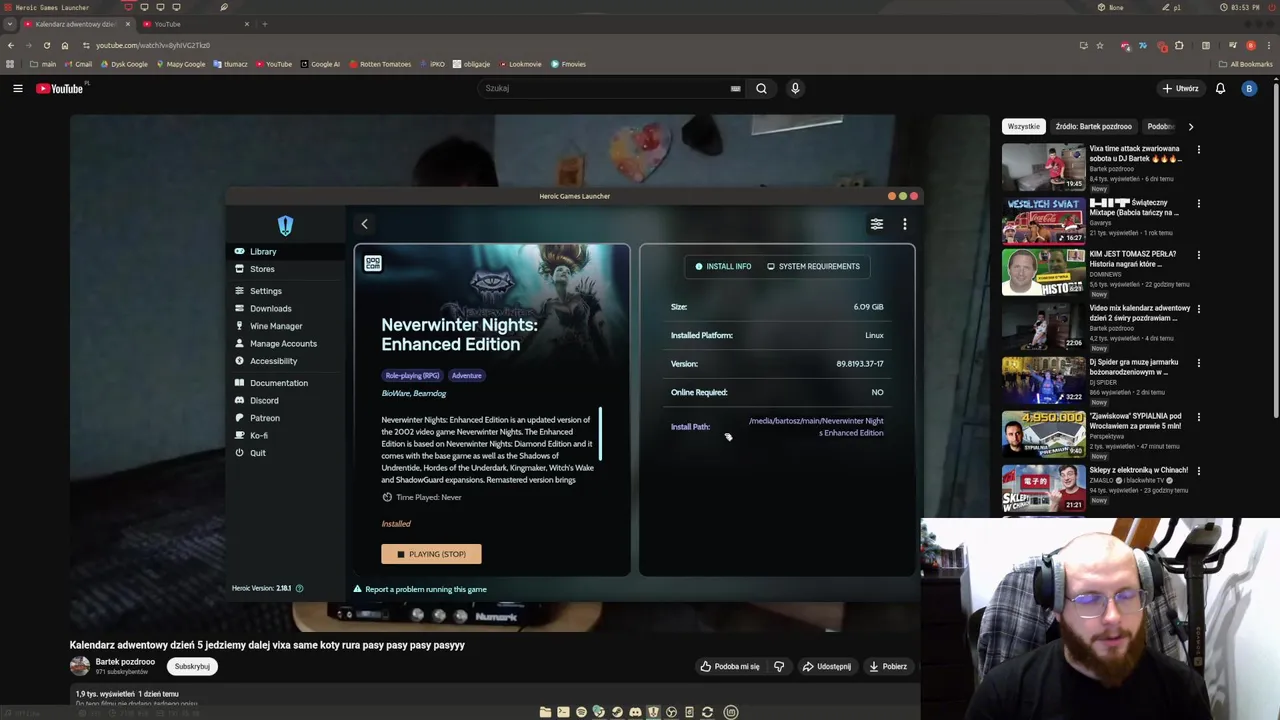The height and width of the screenshot is (720, 1280).
Task: Open the YouTube account avatar menu
Action: [1249, 88]
